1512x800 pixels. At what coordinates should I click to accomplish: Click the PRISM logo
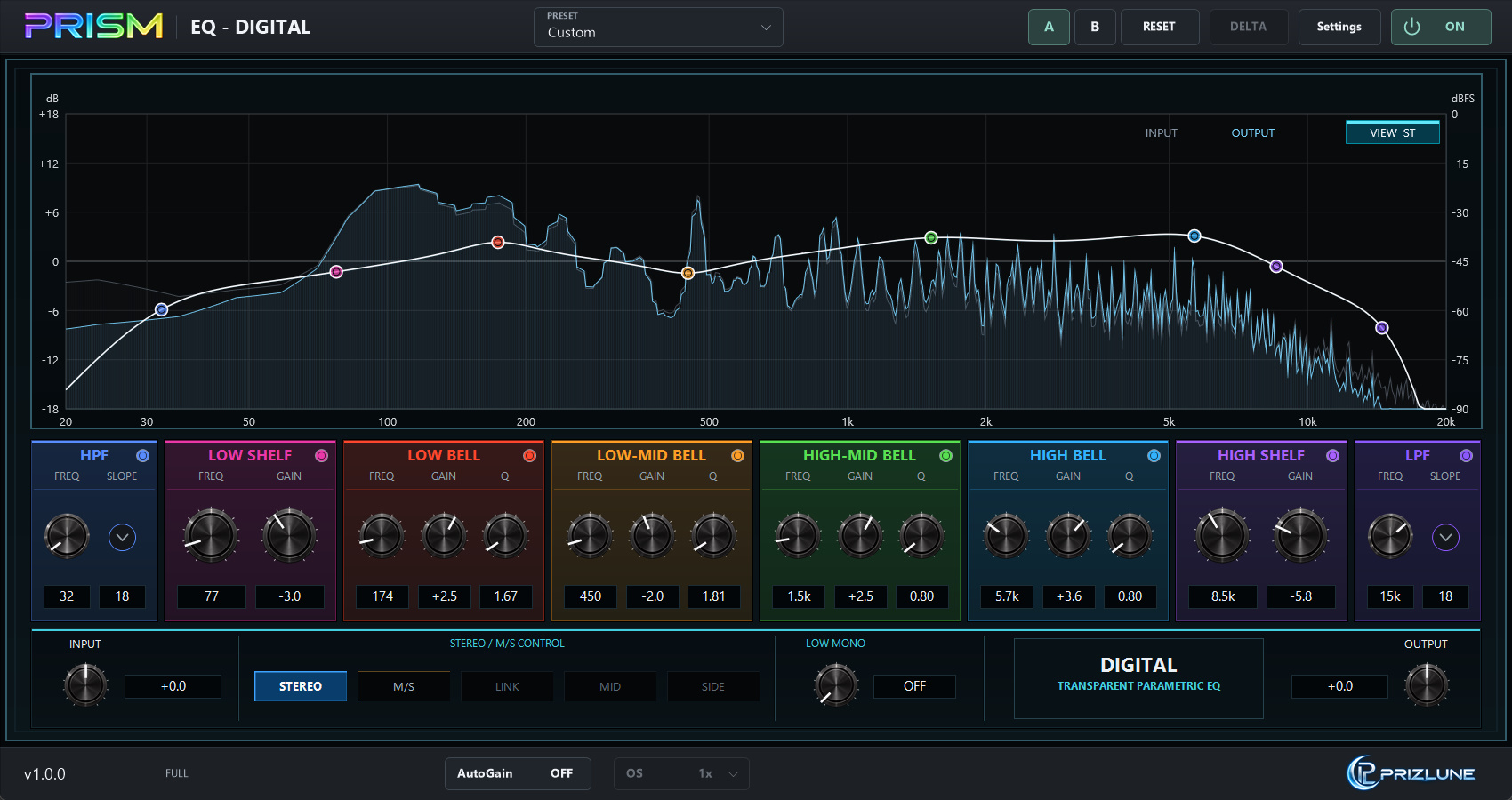pyautogui.click(x=93, y=26)
